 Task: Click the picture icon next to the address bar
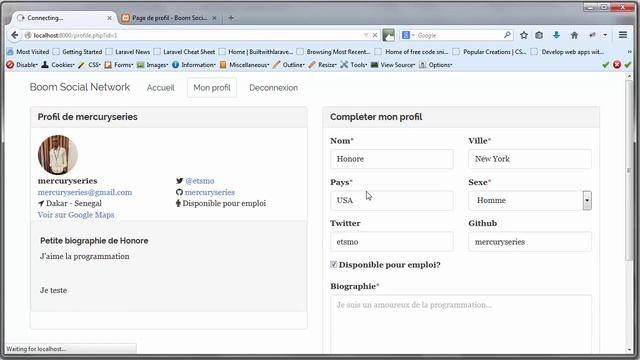coord(389,36)
